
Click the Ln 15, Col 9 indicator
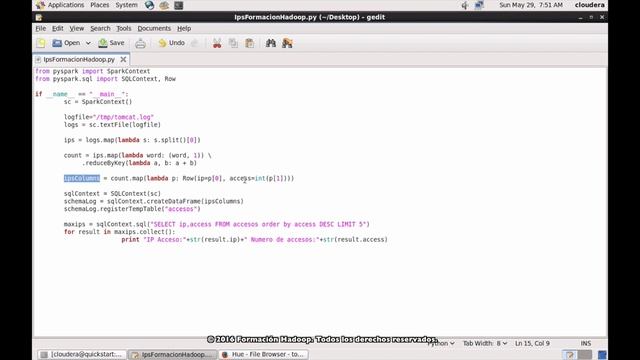point(532,343)
